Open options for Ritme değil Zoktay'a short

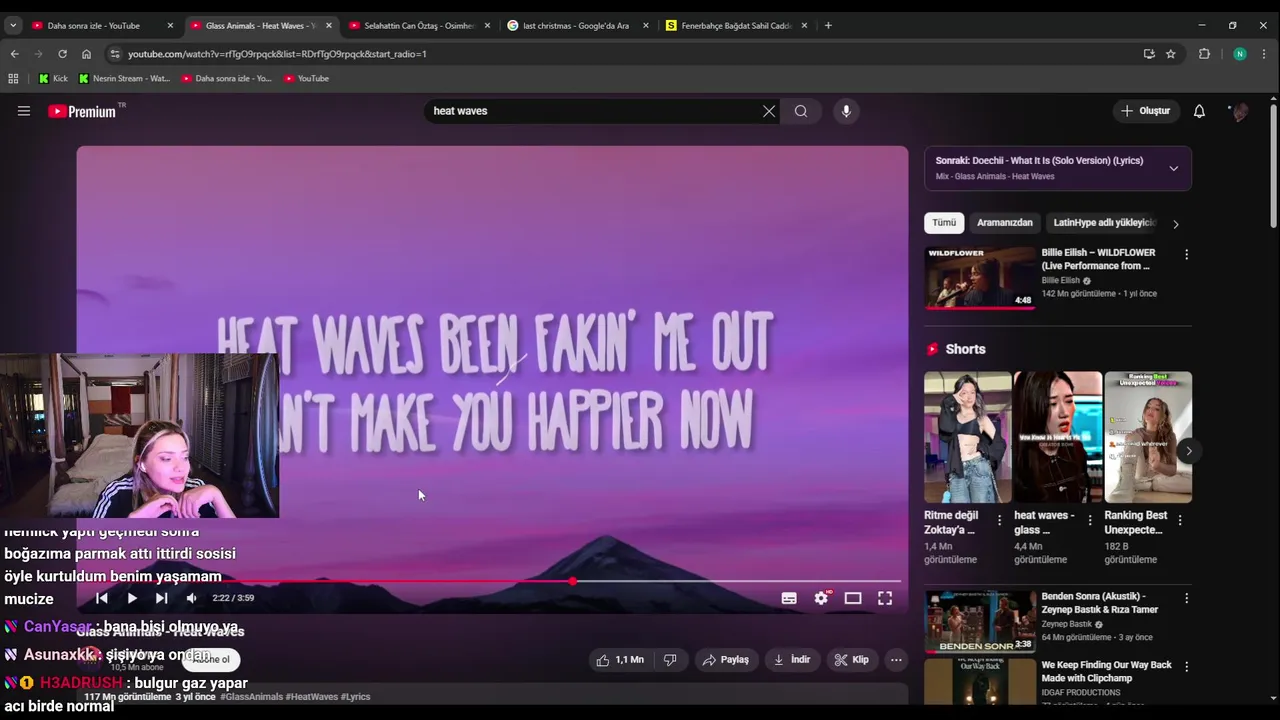coord(999,520)
